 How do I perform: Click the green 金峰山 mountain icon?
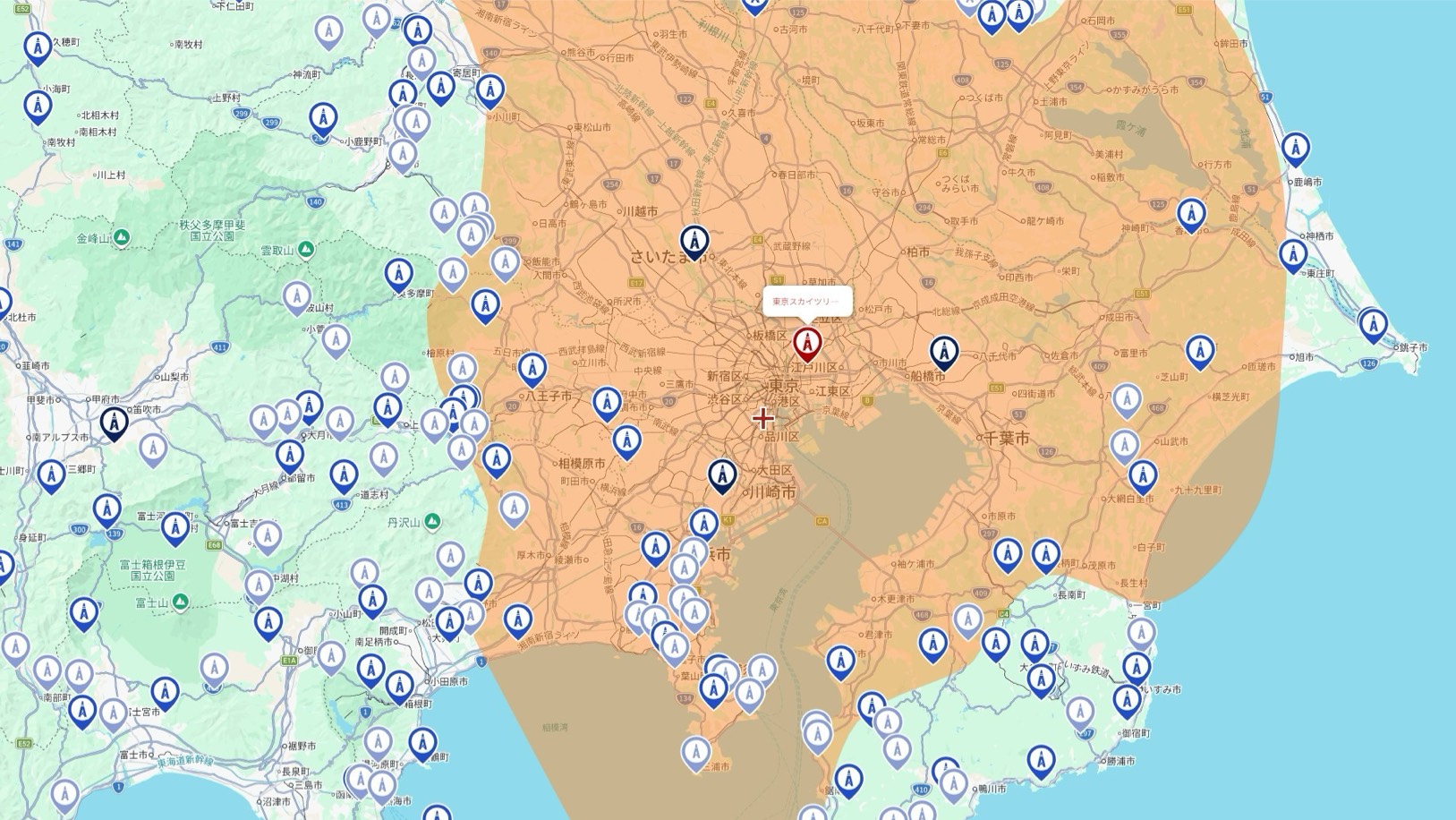coord(122,237)
